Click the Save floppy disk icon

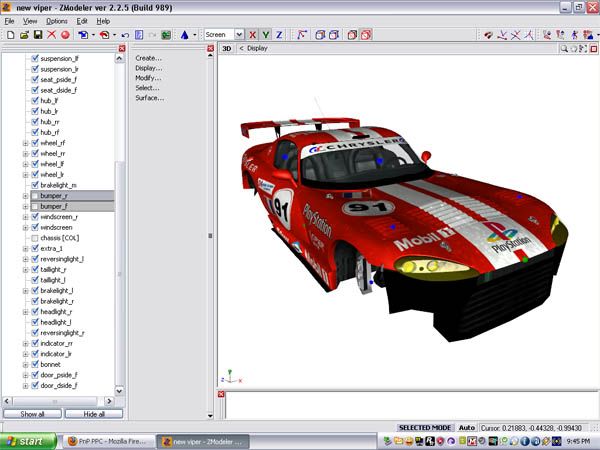coord(37,35)
